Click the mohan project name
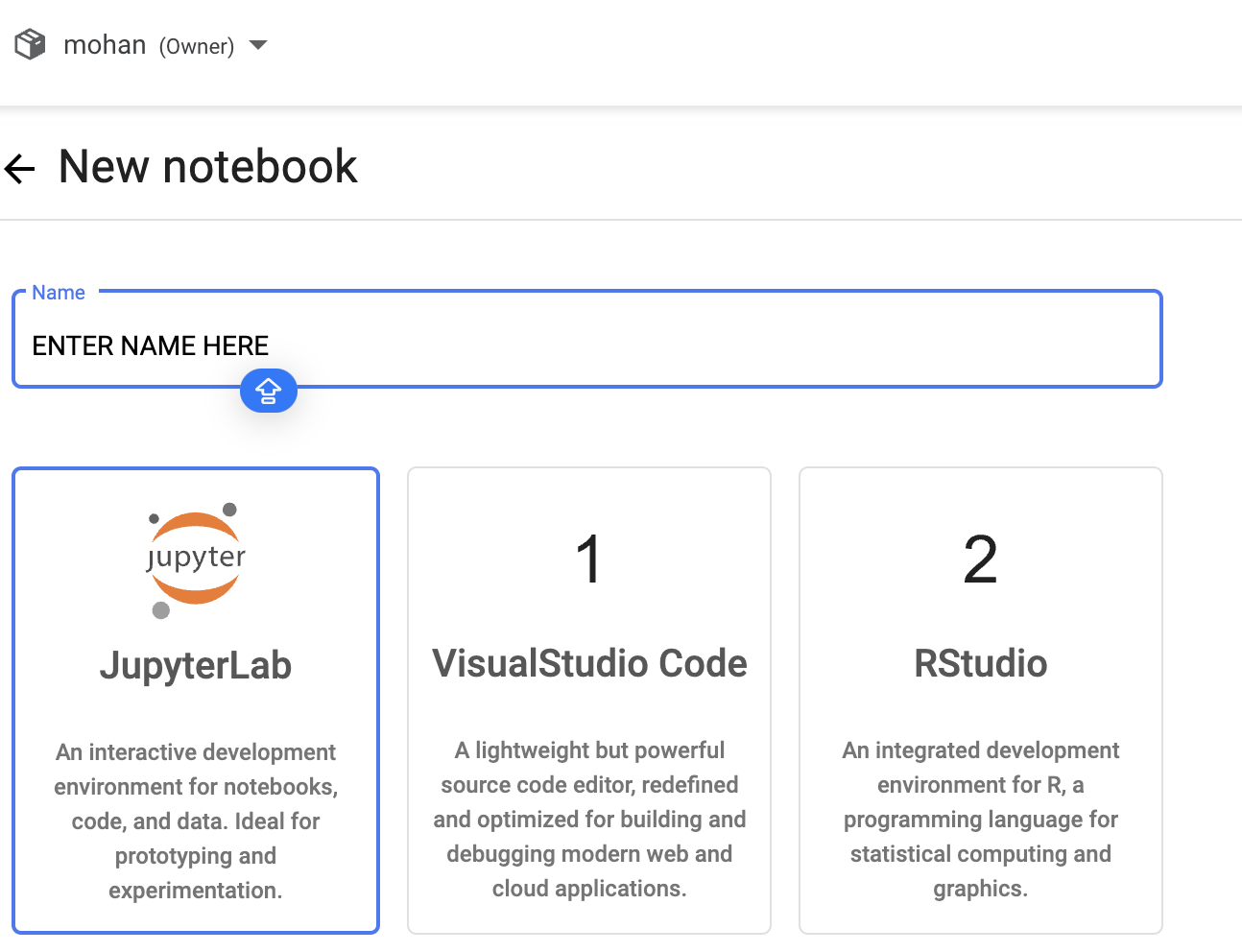This screenshot has width=1242, height=952. point(105,45)
